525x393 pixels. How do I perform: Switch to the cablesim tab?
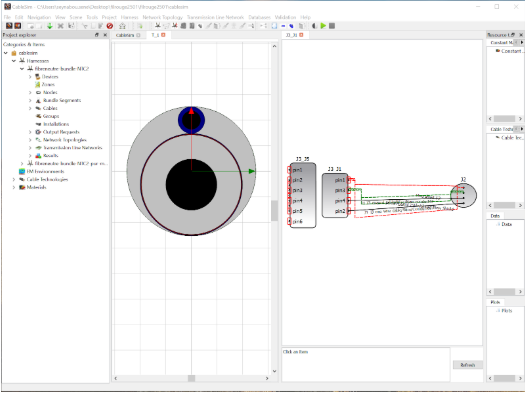[x=125, y=35]
